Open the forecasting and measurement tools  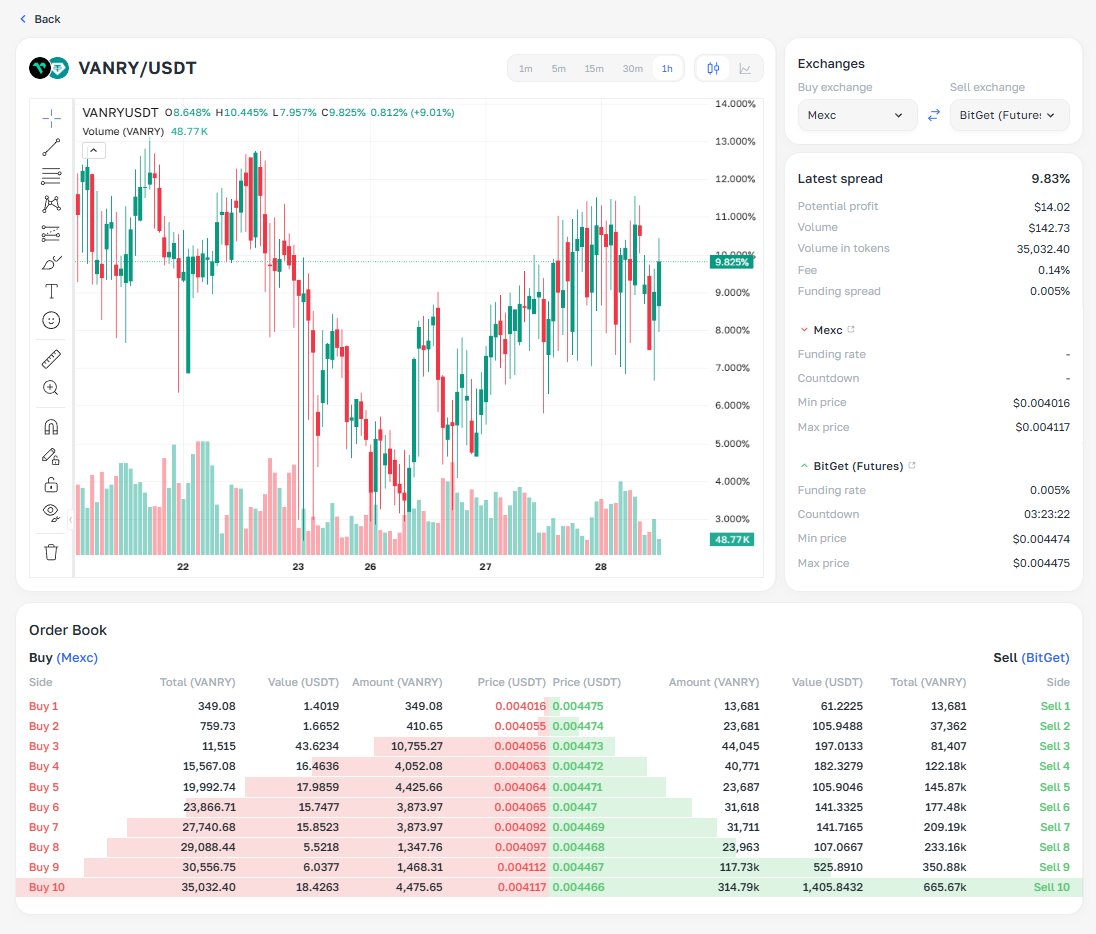coord(51,234)
